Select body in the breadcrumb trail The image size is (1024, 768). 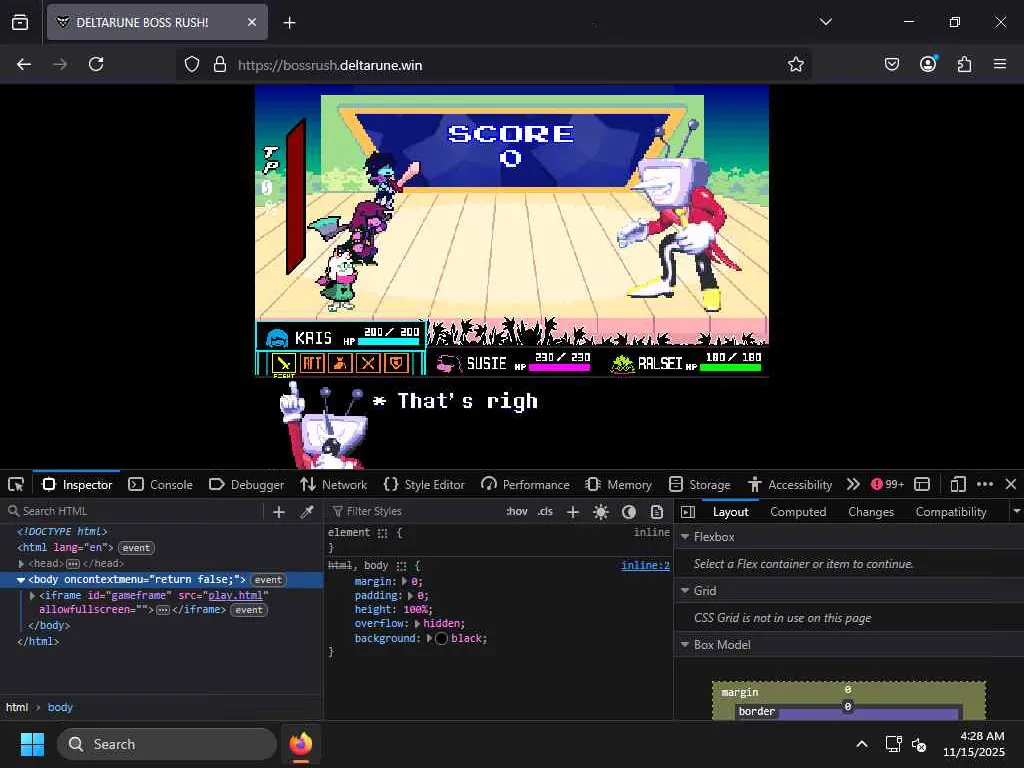click(x=60, y=707)
